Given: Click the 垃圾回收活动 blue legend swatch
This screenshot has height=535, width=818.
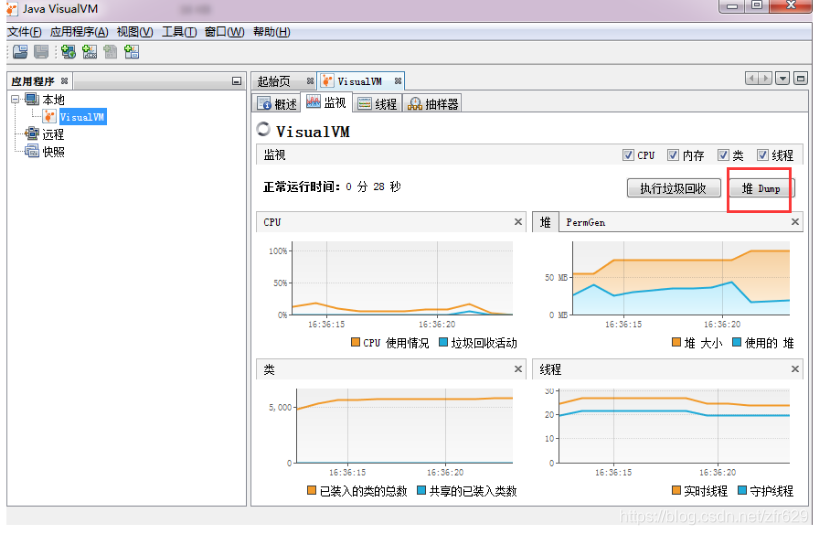Looking at the screenshot, I should [x=443, y=342].
